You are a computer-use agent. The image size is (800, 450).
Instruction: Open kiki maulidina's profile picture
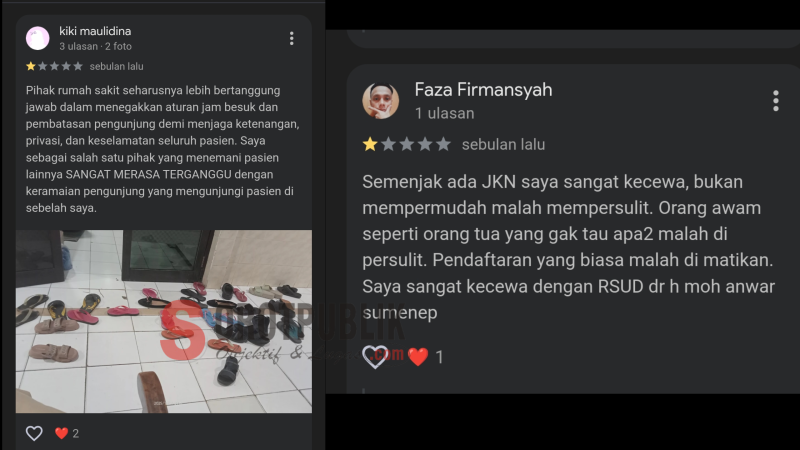(37, 38)
